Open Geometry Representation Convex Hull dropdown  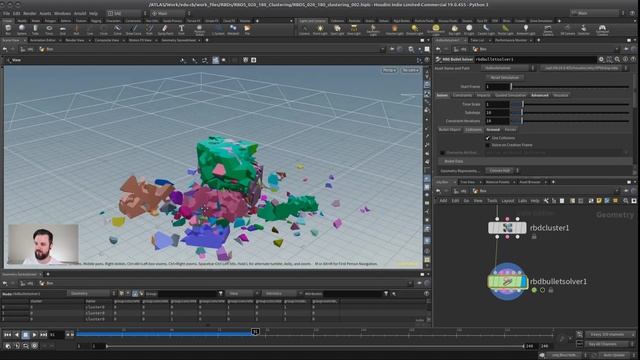pyautogui.click(x=502, y=171)
